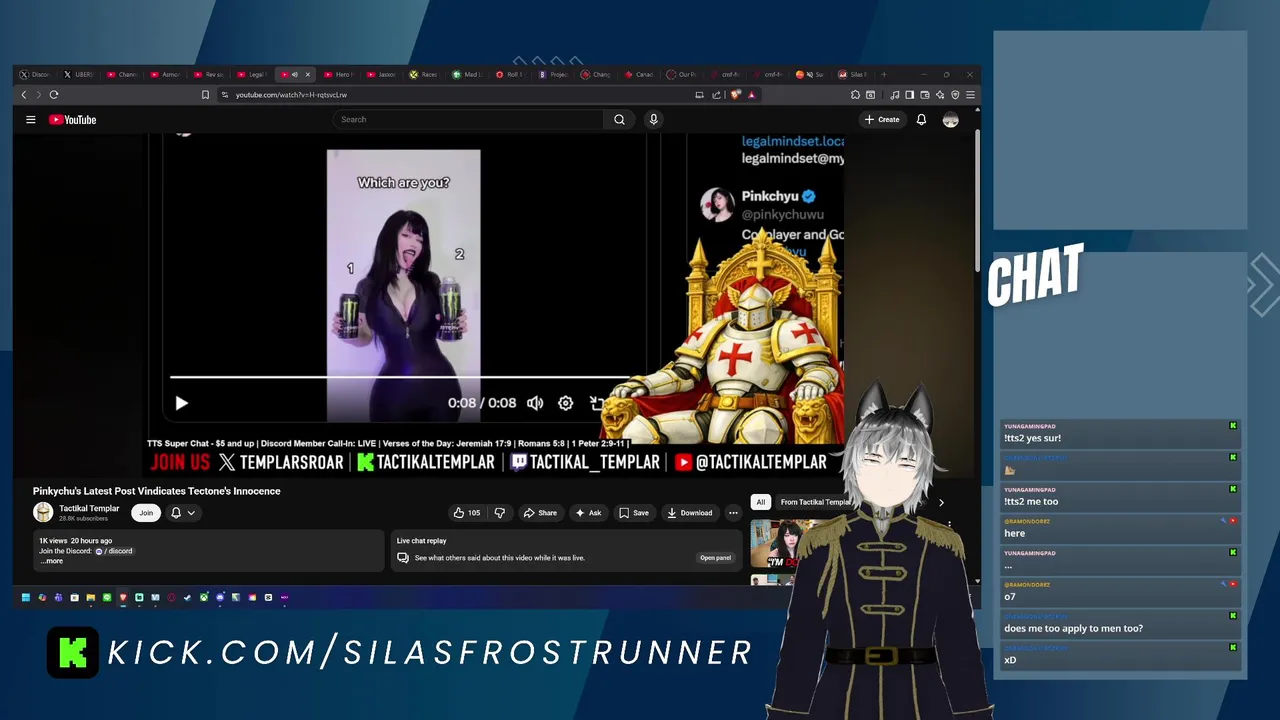Viewport: 1280px width, 720px height.
Task: Select the 'All' filter chip
Action: pyautogui.click(x=761, y=502)
